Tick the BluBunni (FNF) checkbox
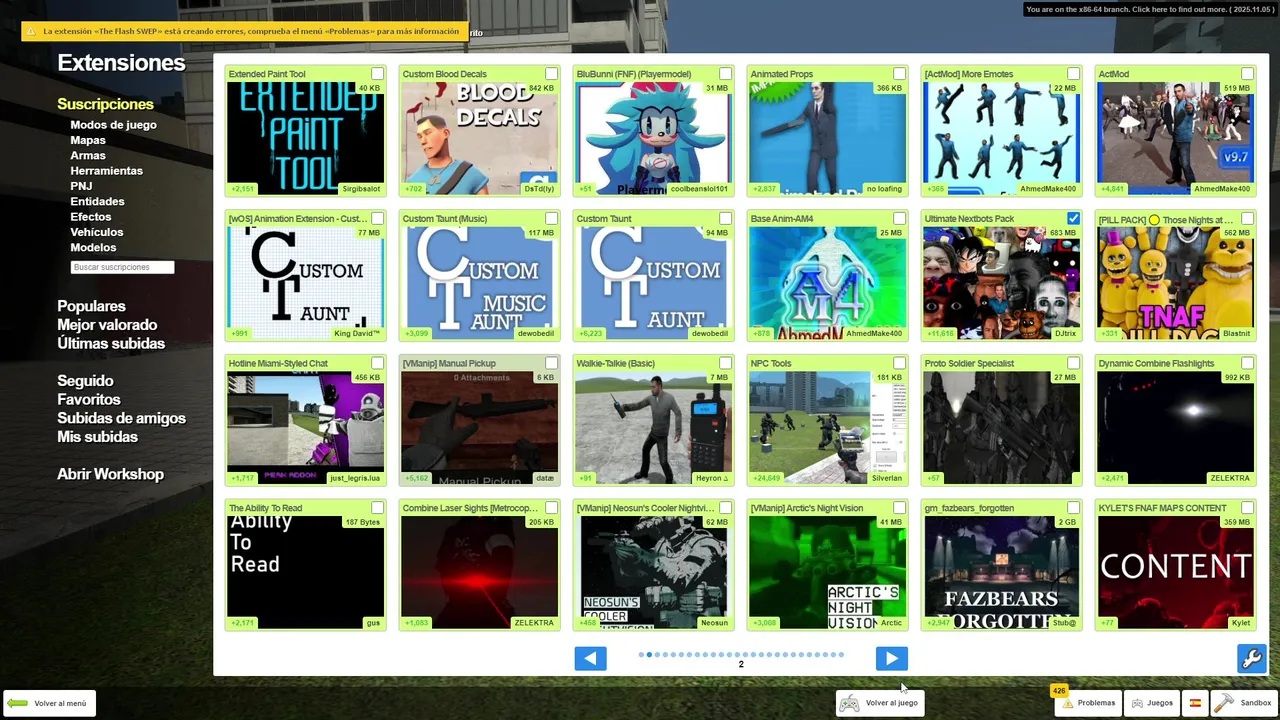1280x720 pixels. pyautogui.click(x=725, y=74)
